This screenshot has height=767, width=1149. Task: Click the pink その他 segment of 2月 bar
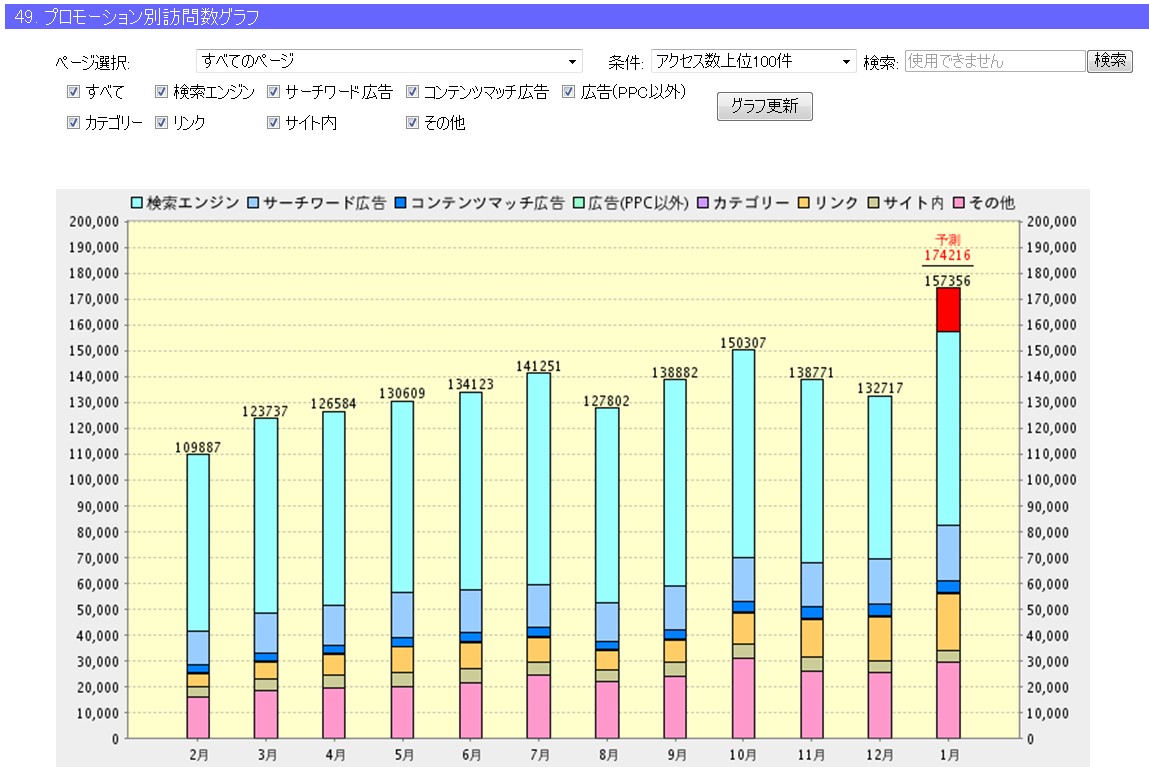click(x=198, y=717)
